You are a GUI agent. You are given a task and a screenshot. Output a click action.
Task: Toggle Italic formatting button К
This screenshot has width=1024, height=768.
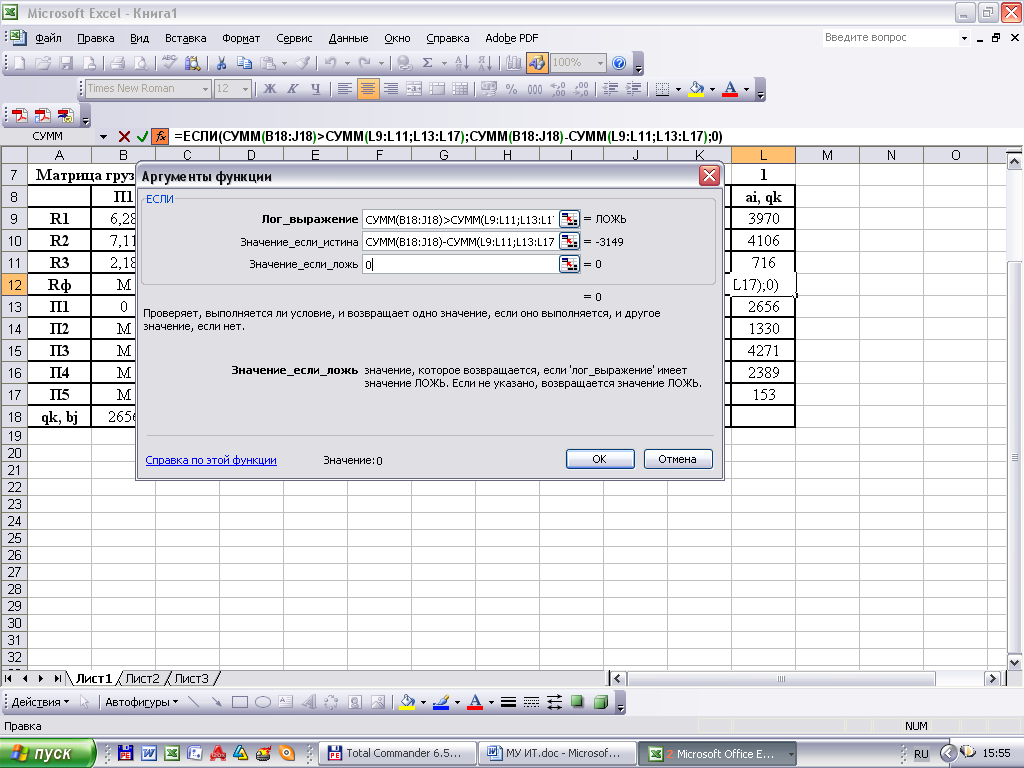click(293, 89)
